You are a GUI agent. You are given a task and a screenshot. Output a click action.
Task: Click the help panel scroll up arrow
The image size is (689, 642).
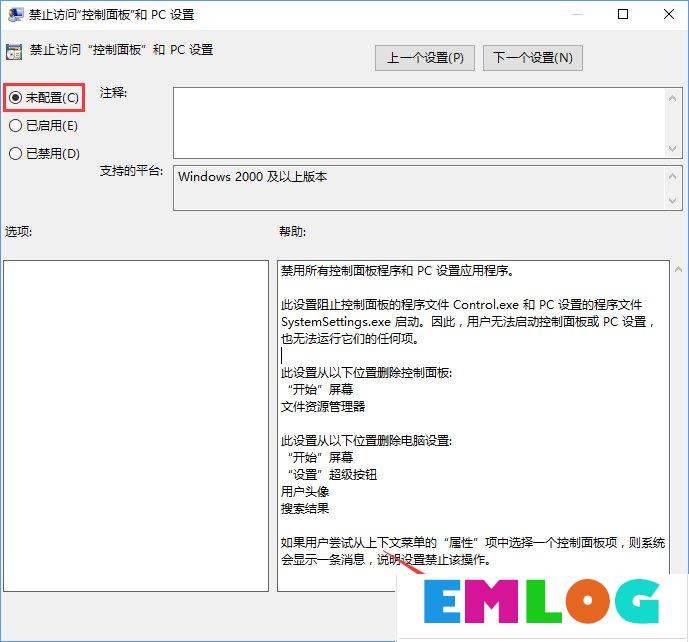(678, 269)
